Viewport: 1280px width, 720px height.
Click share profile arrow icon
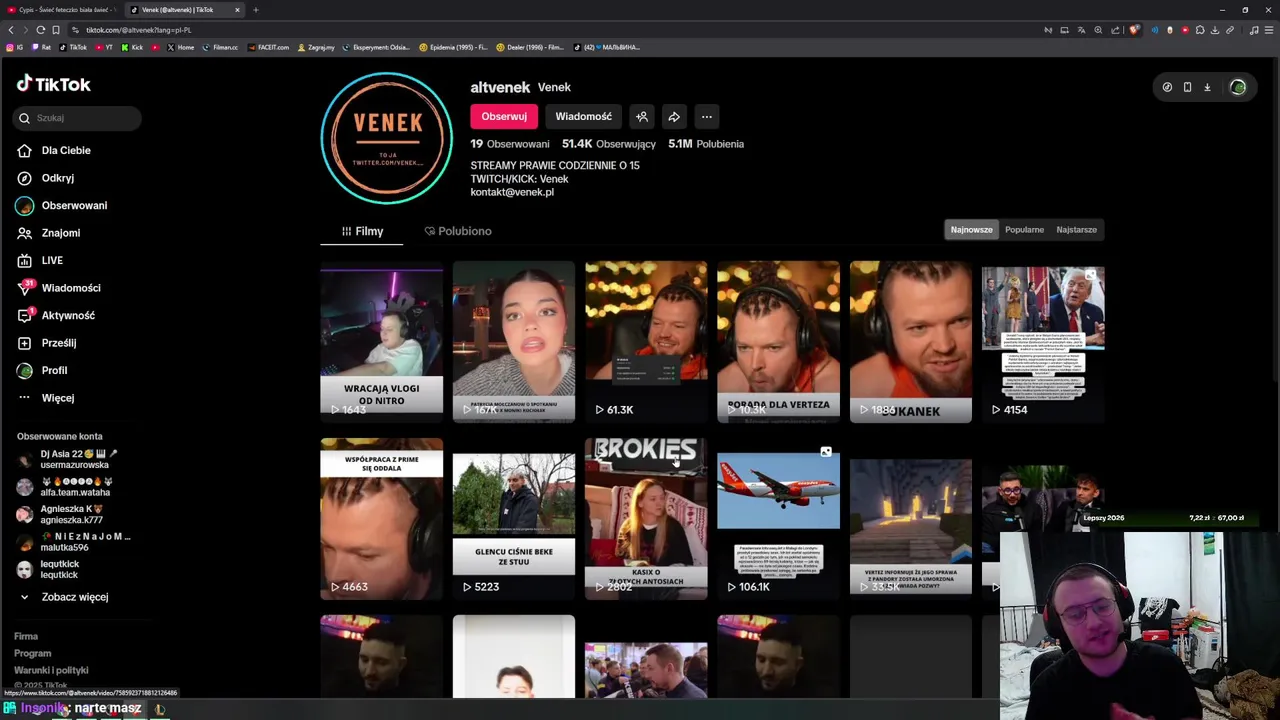pyautogui.click(x=674, y=116)
